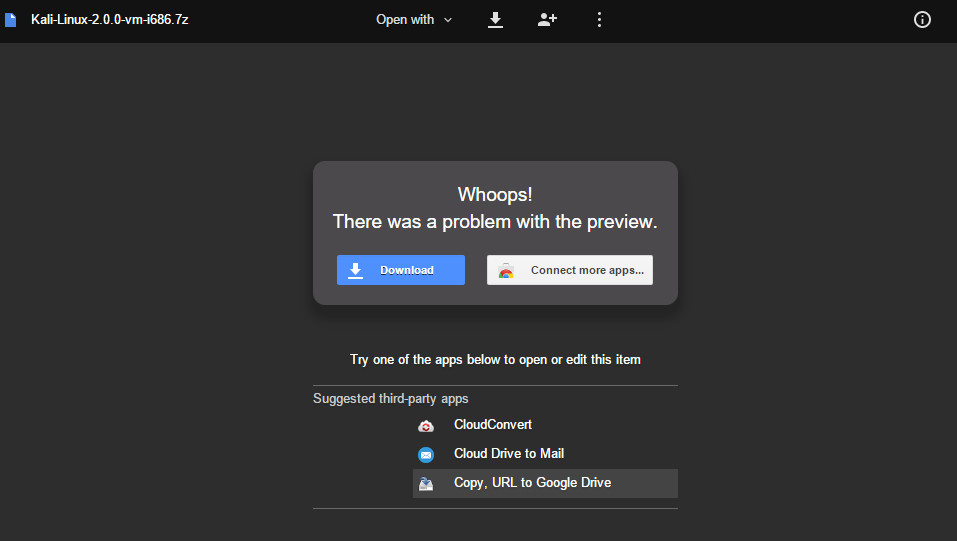Click the blue Download button

pyautogui.click(x=401, y=270)
